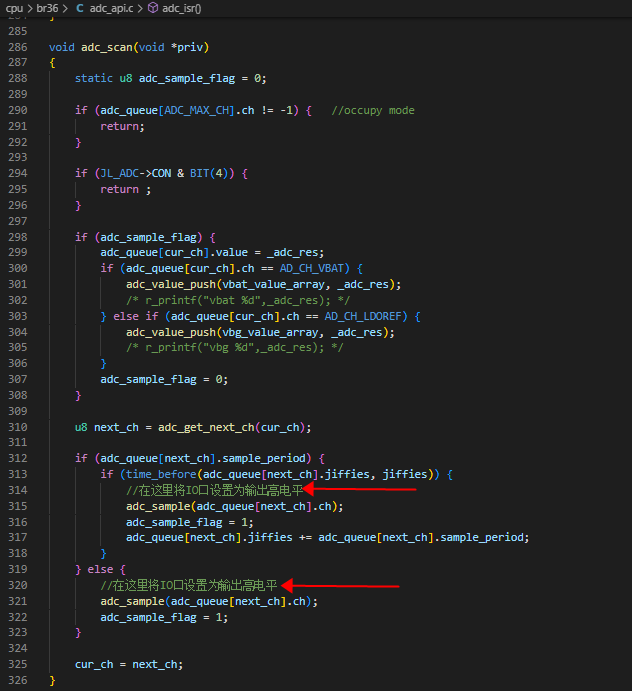
Task: Click the cube symbol icon before adc_isr()
Action: (153, 8)
